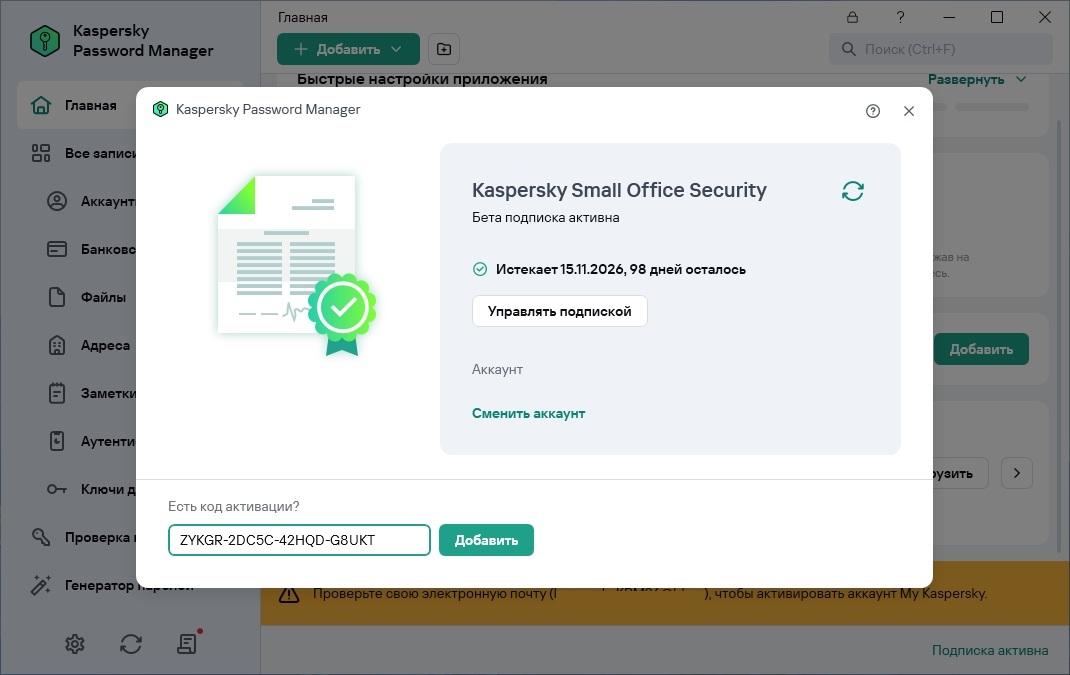Image resolution: width=1070 pixels, height=675 pixels.
Task: Click the green check icon beside the expiry date
Action: 480,269
